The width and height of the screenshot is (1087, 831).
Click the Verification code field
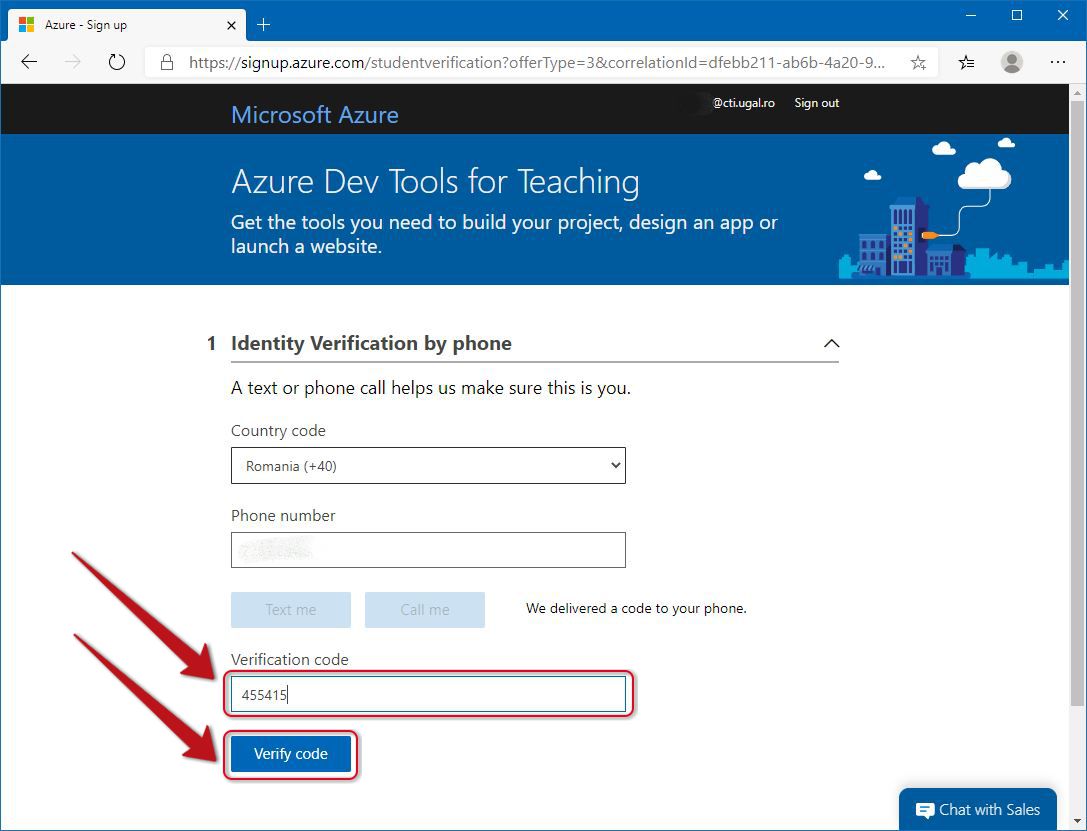click(x=428, y=694)
